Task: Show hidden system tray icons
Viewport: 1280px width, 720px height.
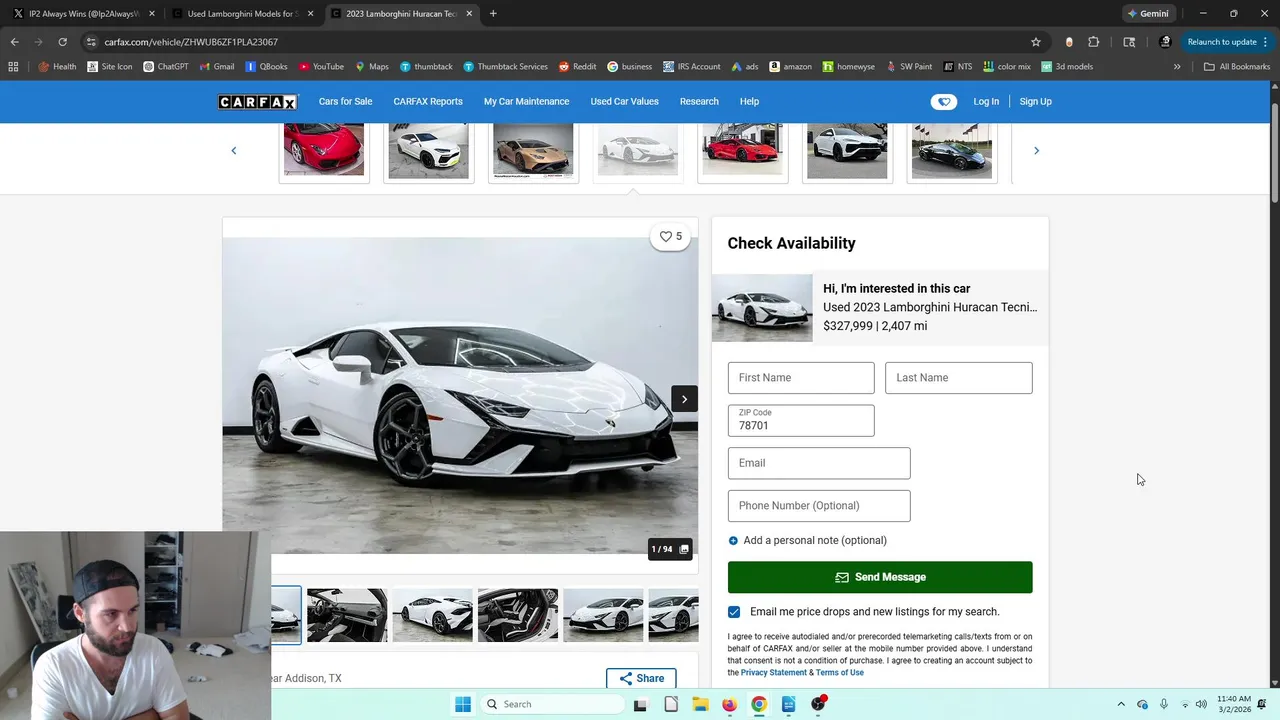Action: coord(1121,704)
